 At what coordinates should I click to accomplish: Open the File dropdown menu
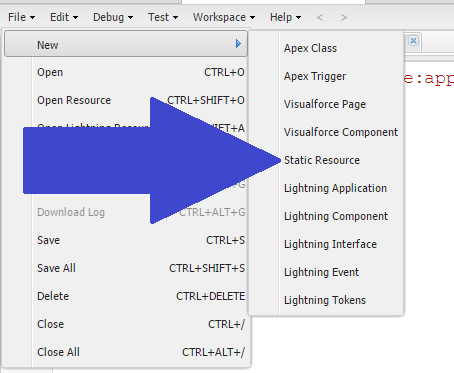pos(22,17)
